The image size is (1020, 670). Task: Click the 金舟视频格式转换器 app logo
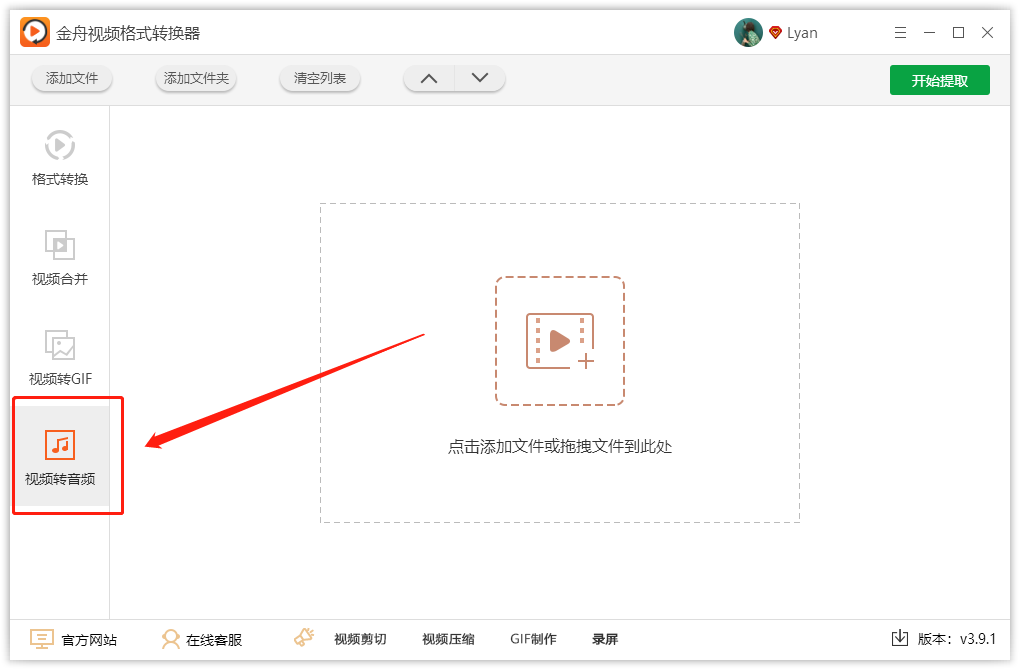click(34, 32)
